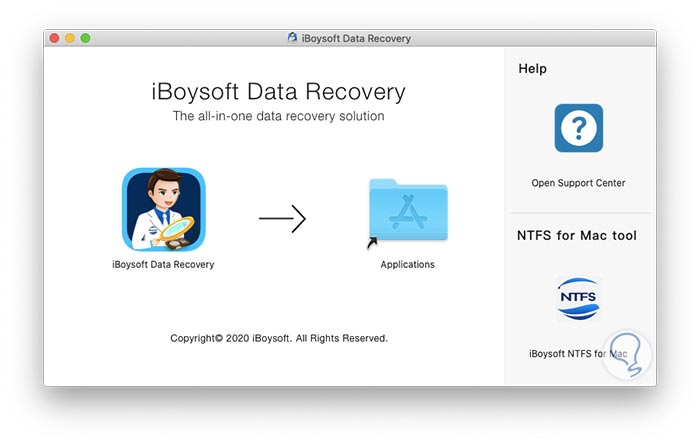Click the label beneath the app icon
700x444 pixels.
163,265
